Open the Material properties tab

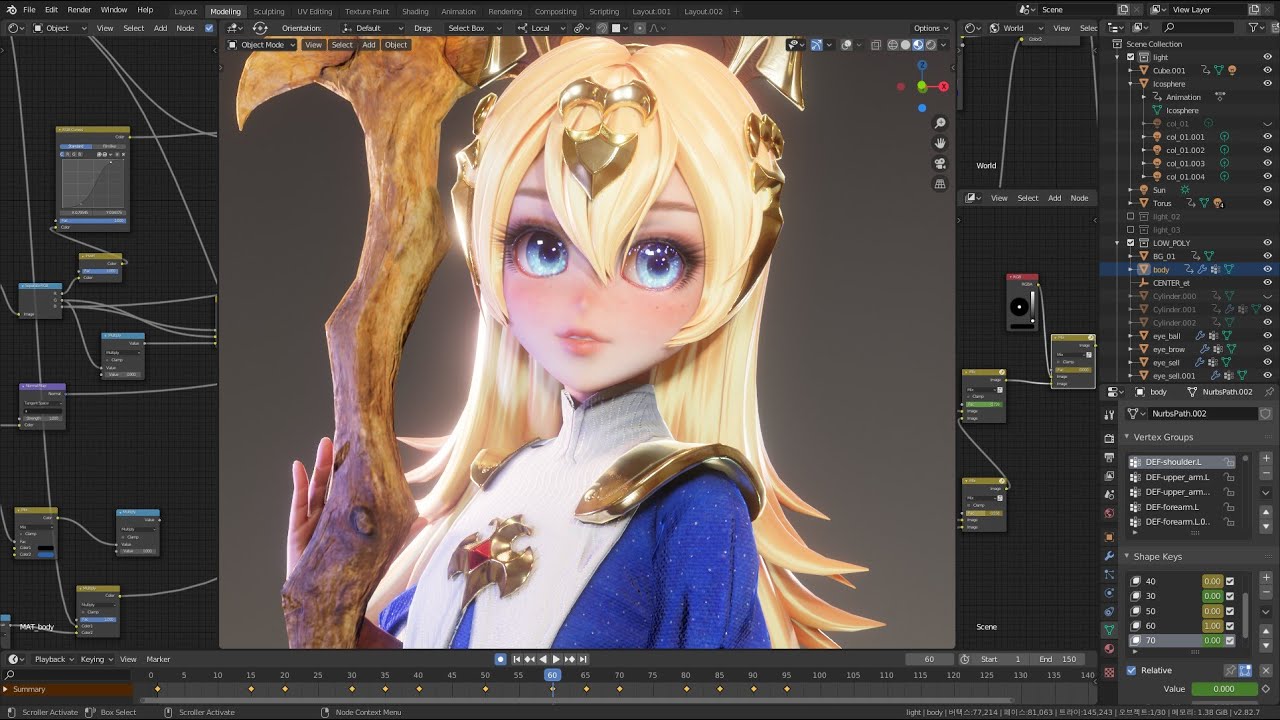pyautogui.click(x=1109, y=648)
